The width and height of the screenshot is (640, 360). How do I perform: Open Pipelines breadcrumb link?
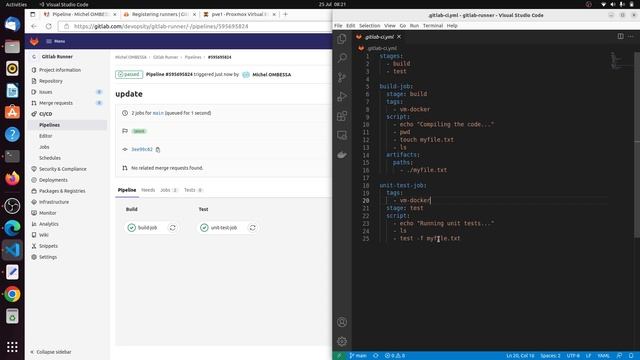click(193, 57)
